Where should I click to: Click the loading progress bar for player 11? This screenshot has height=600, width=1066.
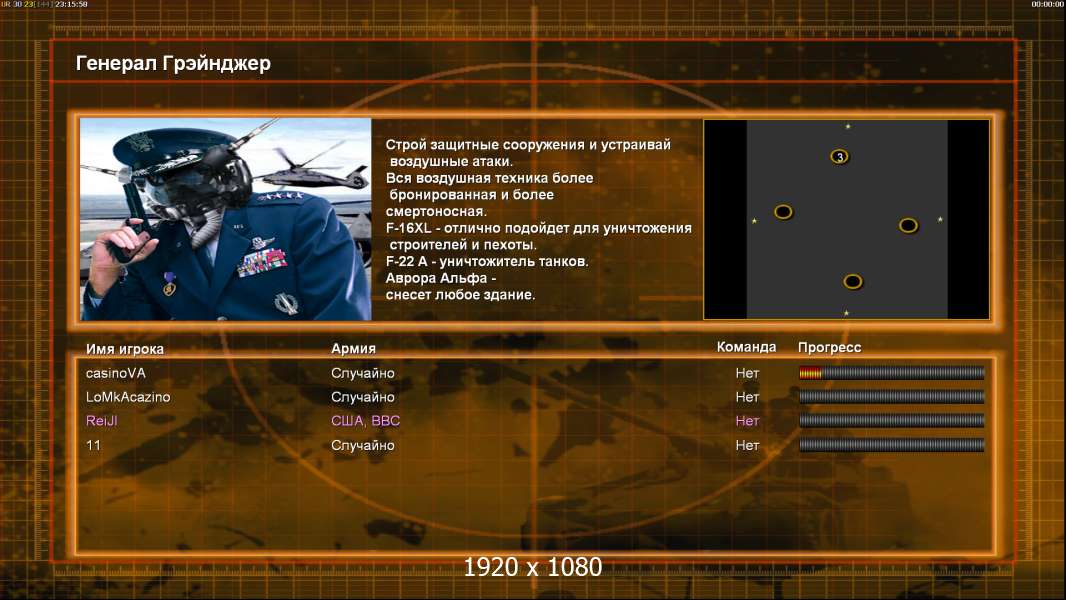(891, 445)
